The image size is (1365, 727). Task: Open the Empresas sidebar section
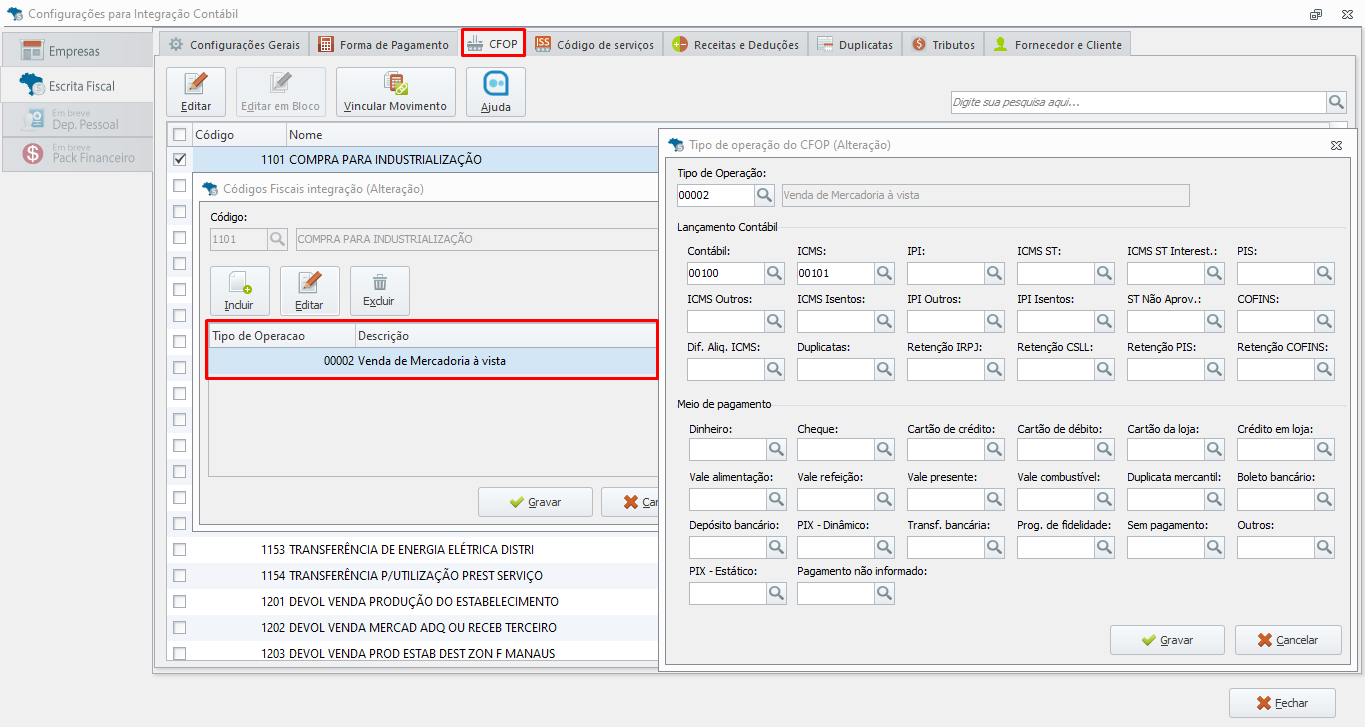coord(78,50)
